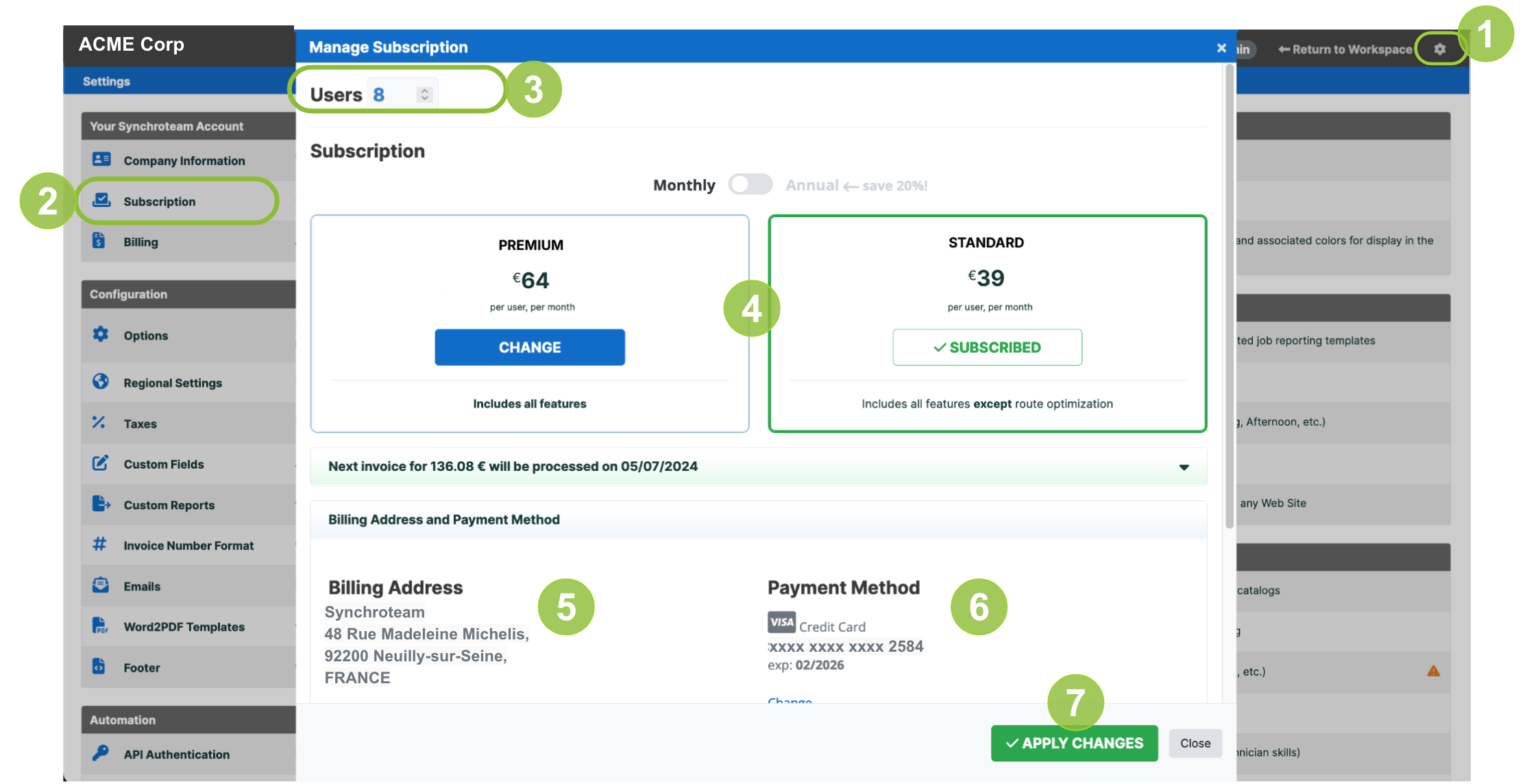Click the dialog vertical scrollbar

(x=1229, y=296)
